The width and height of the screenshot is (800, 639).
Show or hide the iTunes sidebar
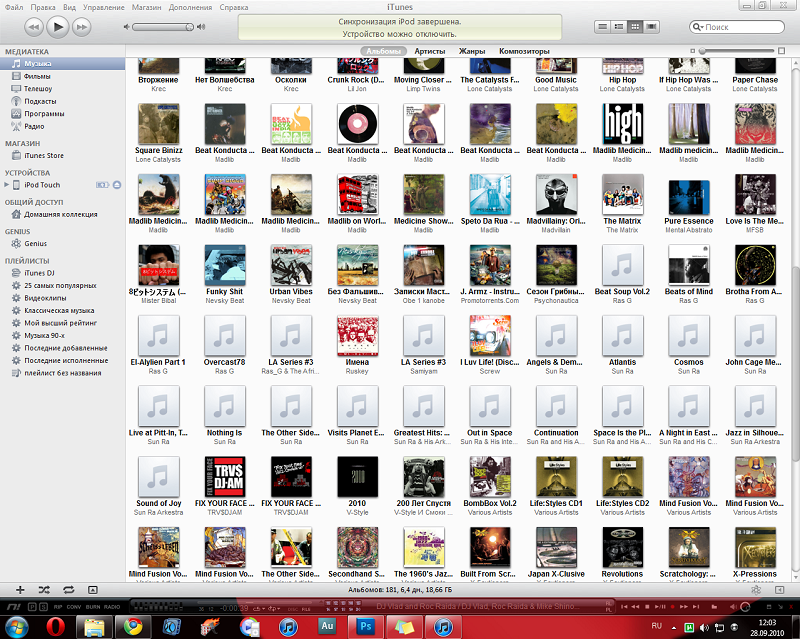[x=779, y=590]
